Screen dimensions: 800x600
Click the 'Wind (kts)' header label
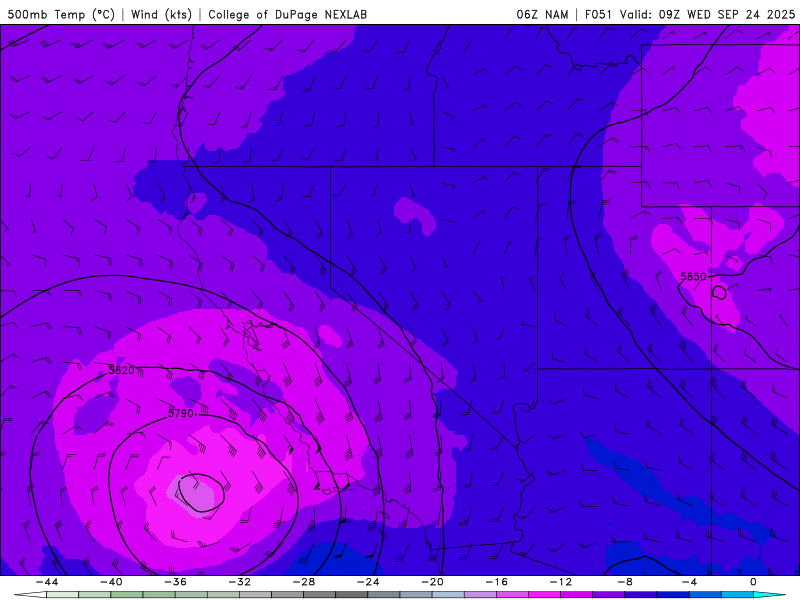pos(161,14)
